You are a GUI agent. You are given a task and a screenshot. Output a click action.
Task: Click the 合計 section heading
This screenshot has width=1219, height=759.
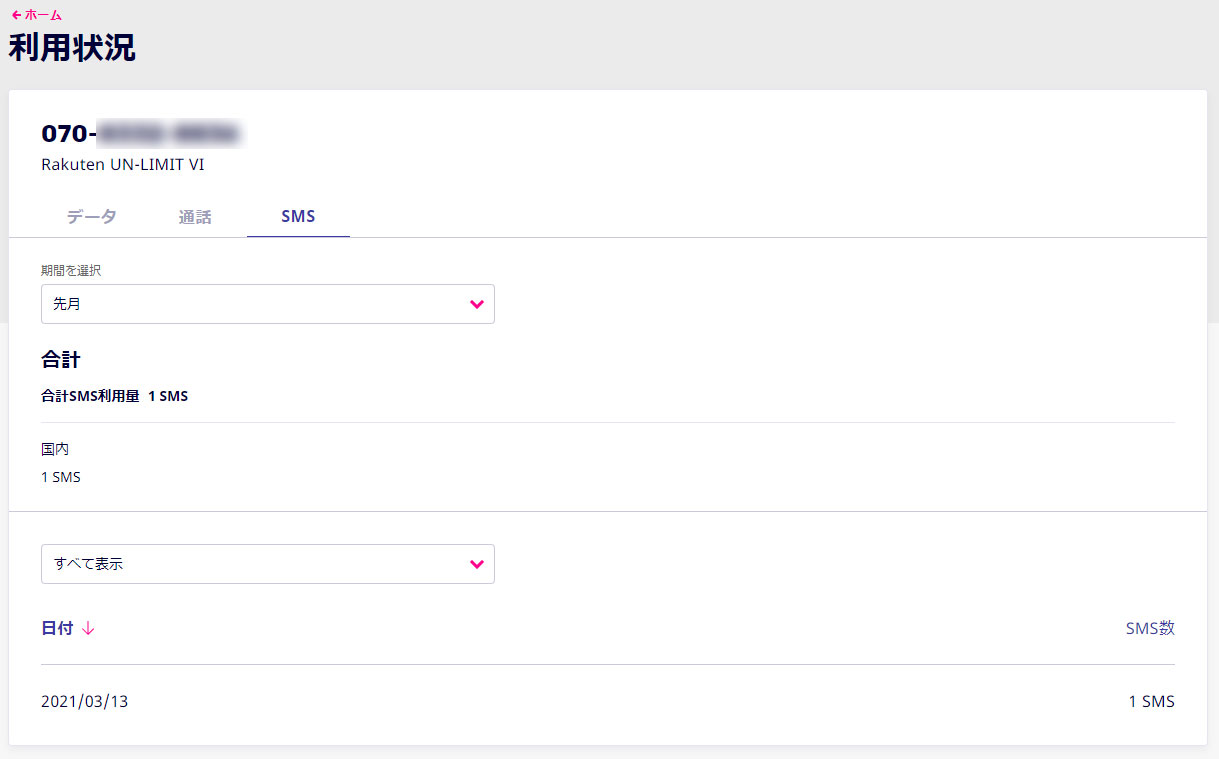click(x=60, y=359)
